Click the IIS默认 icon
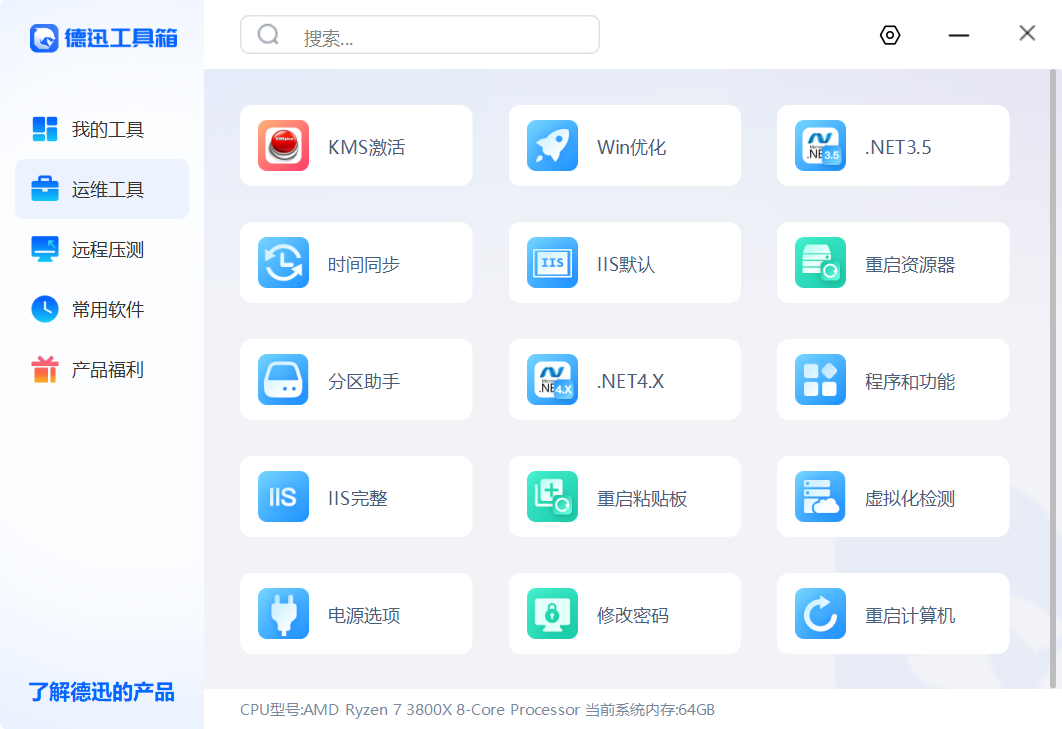 [x=552, y=263]
